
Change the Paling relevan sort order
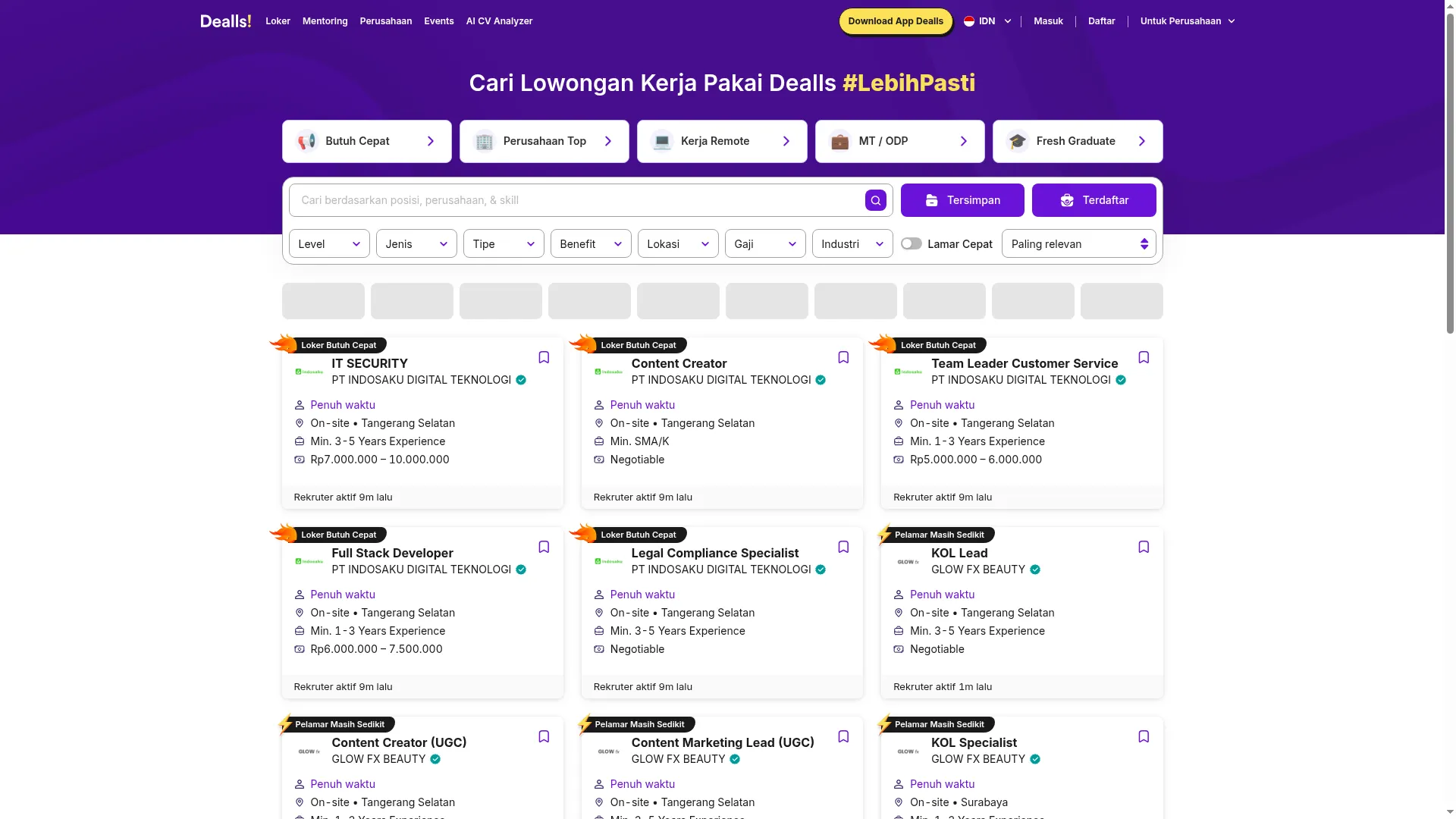pyautogui.click(x=1078, y=243)
